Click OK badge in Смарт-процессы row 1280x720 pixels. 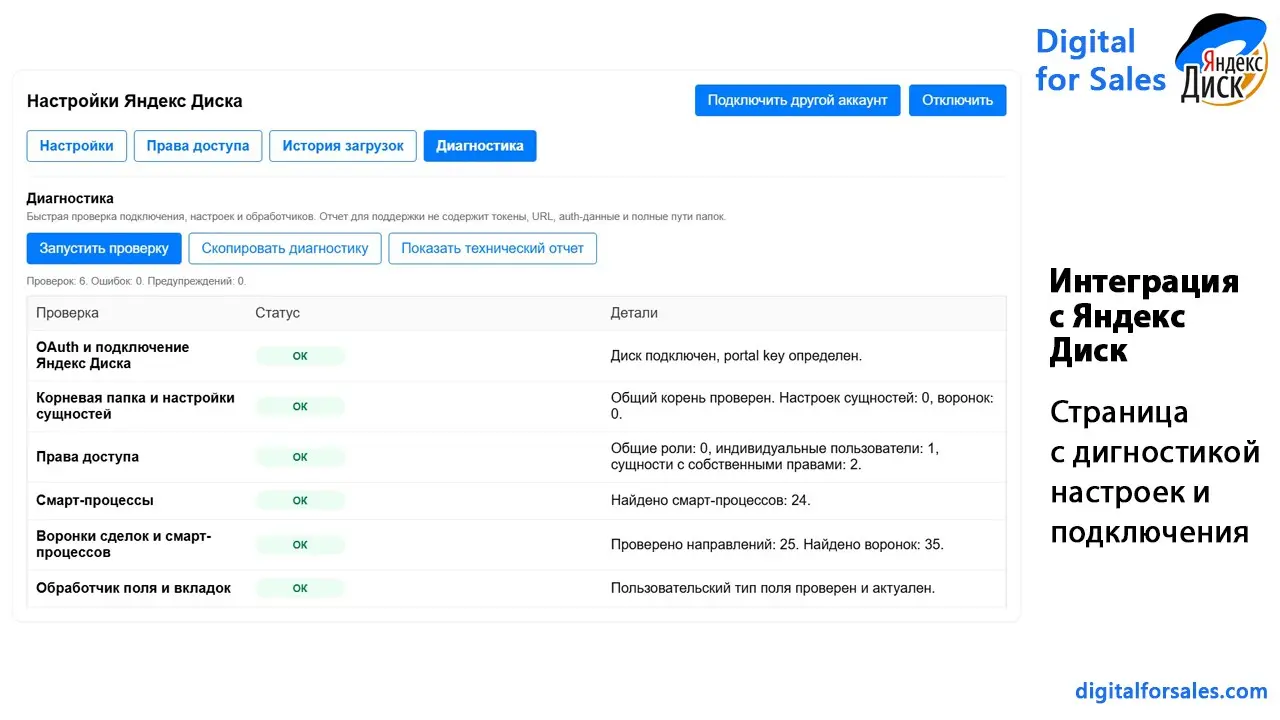click(300, 501)
